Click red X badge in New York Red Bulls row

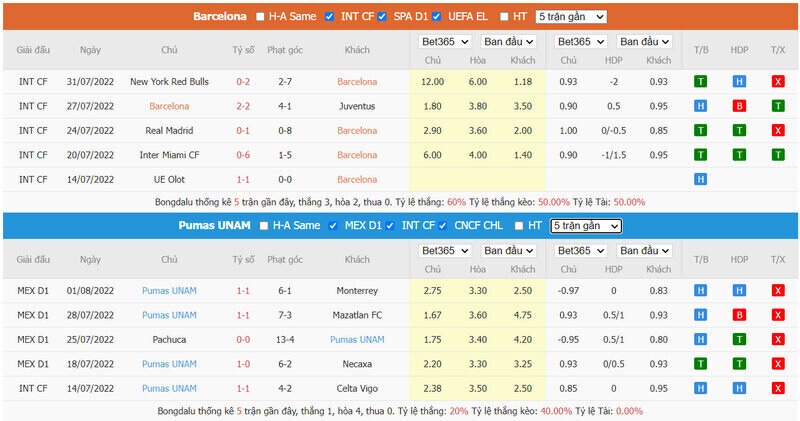[778, 82]
